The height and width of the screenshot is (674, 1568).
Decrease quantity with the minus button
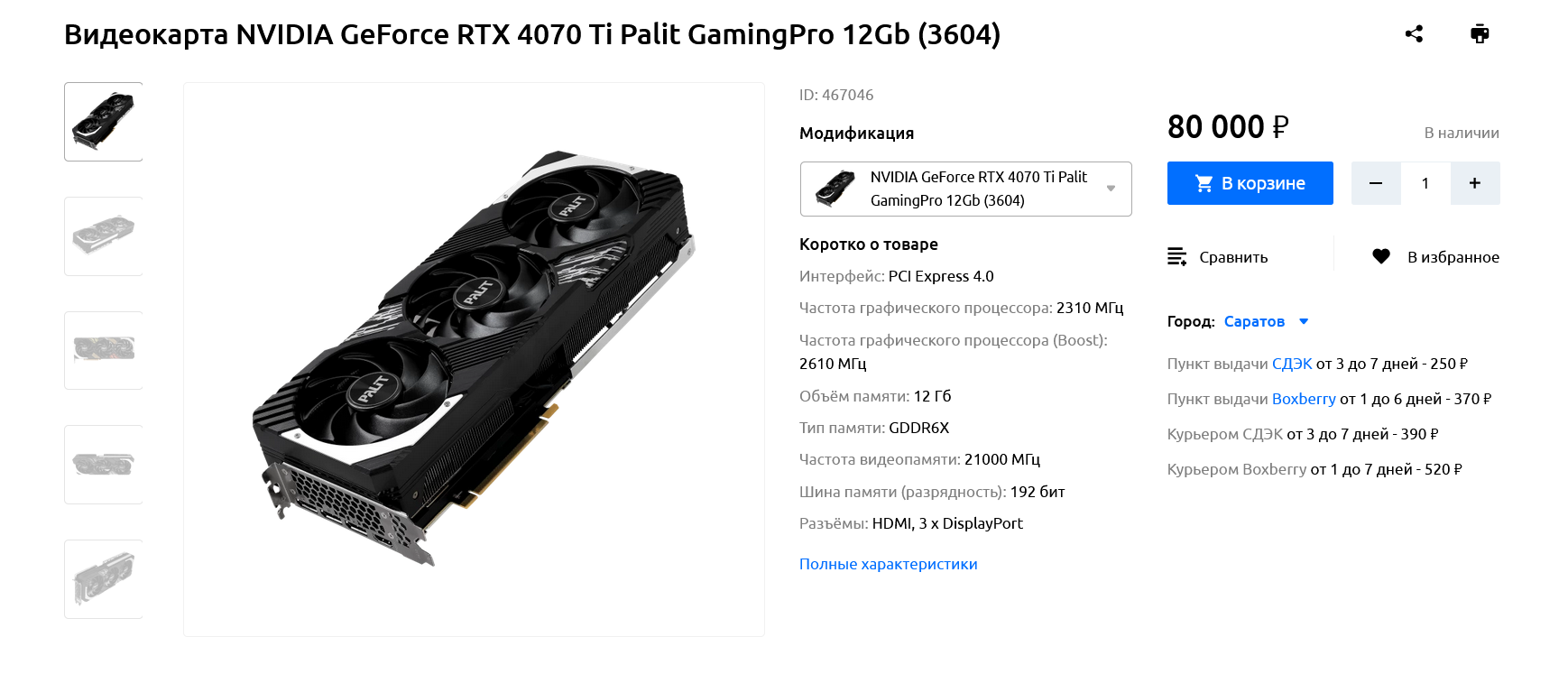[1376, 183]
